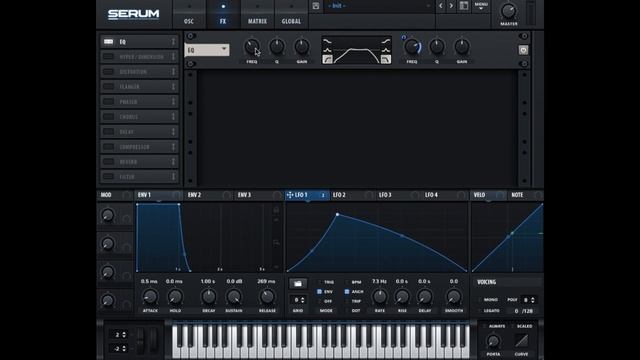Viewport: 640px width, 360px height.
Task: Enable the Compressor effect switch
Action: point(109,147)
